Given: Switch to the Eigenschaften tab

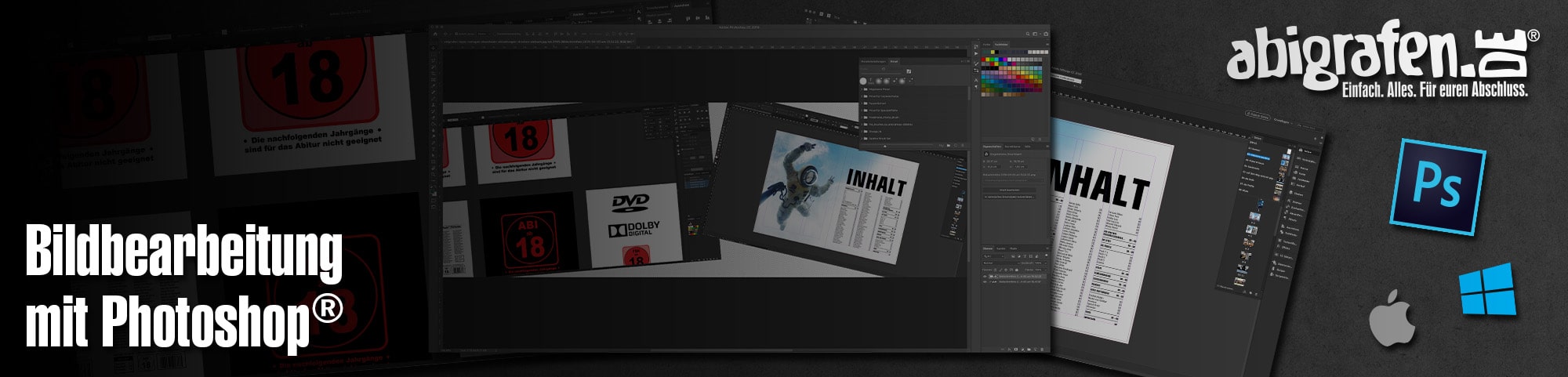Looking at the screenshot, I should pos(992,147).
